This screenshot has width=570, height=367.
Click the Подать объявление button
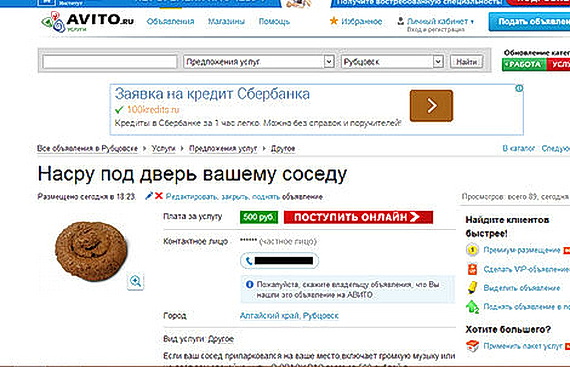tap(529, 22)
